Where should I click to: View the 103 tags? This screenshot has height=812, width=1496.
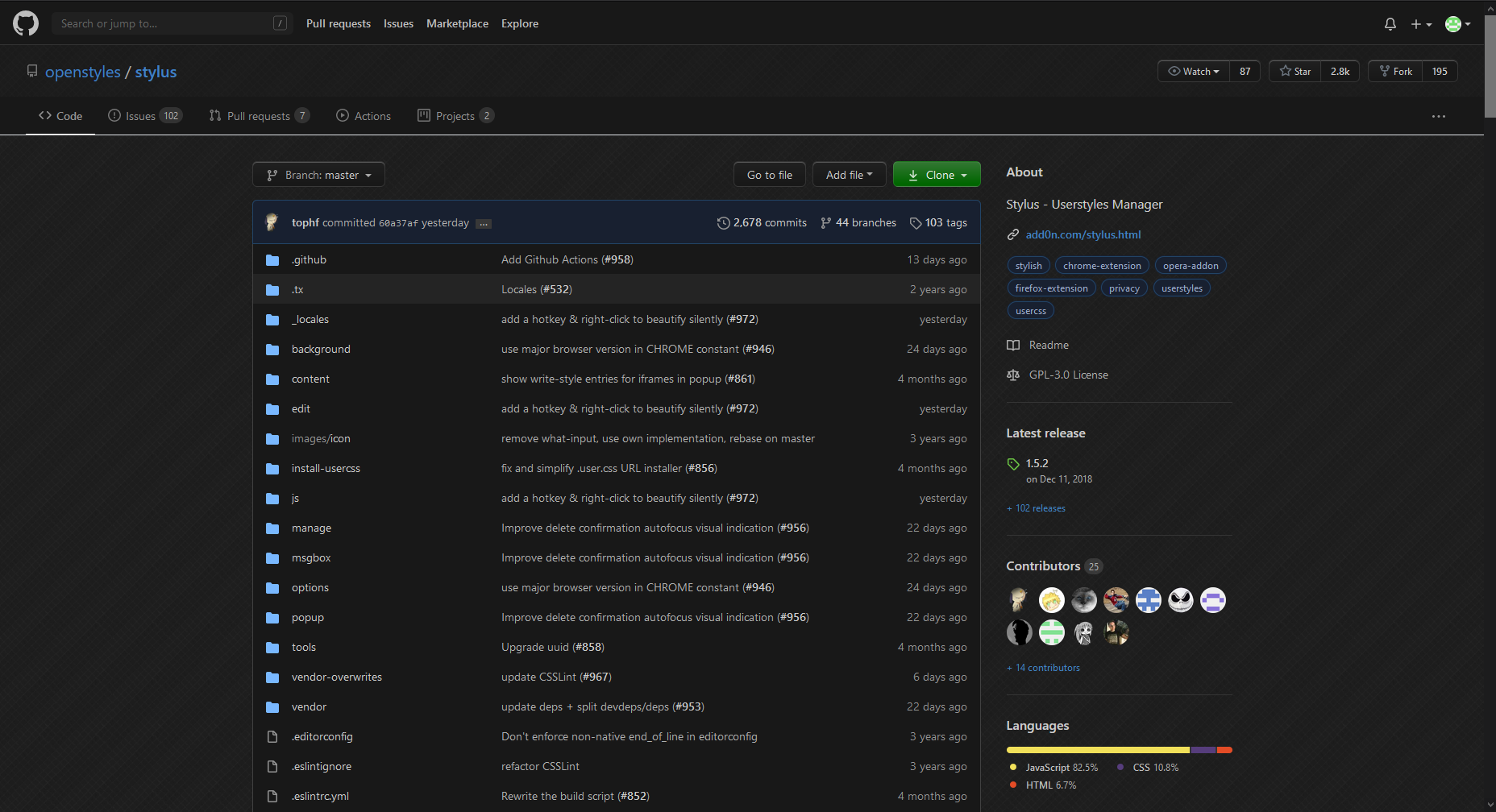click(x=938, y=222)
